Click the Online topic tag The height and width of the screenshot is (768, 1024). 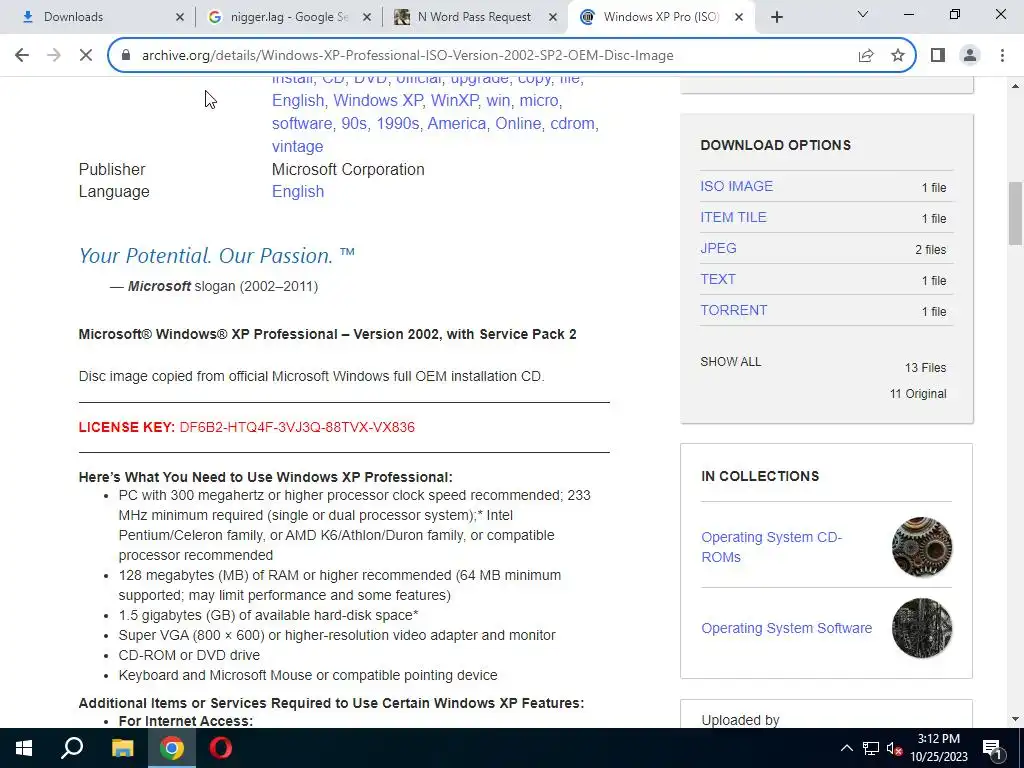tap(518, 123)
